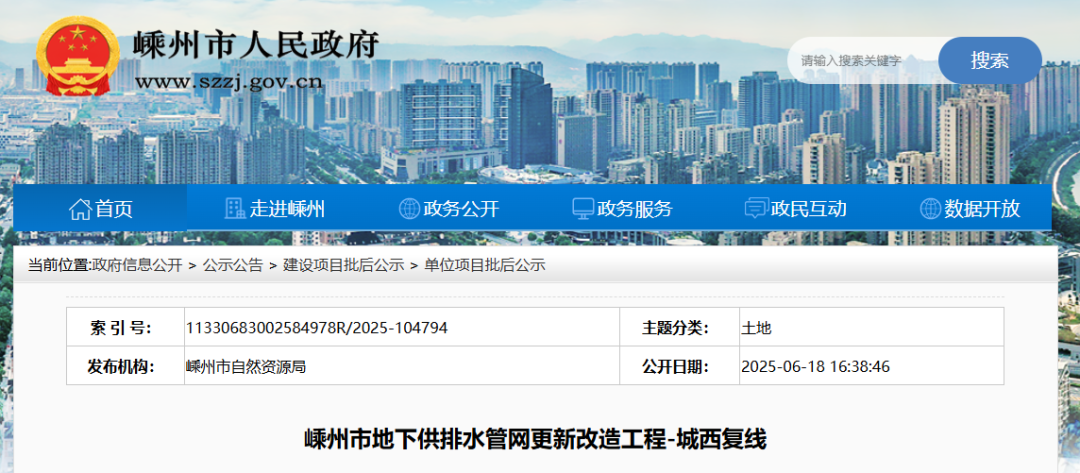The image size is (1080, 473).
Task: Click the national emblem logo
Action: (76, 58)
